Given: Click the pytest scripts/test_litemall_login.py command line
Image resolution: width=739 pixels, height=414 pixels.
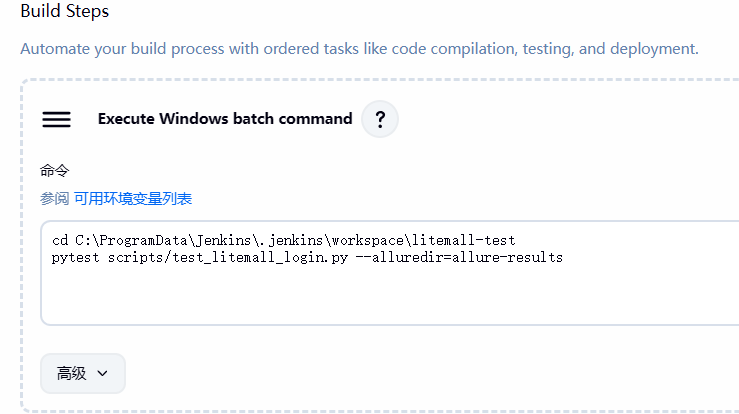Looking at the screenshot, I should pyautogui.click(x=307, y=257).
